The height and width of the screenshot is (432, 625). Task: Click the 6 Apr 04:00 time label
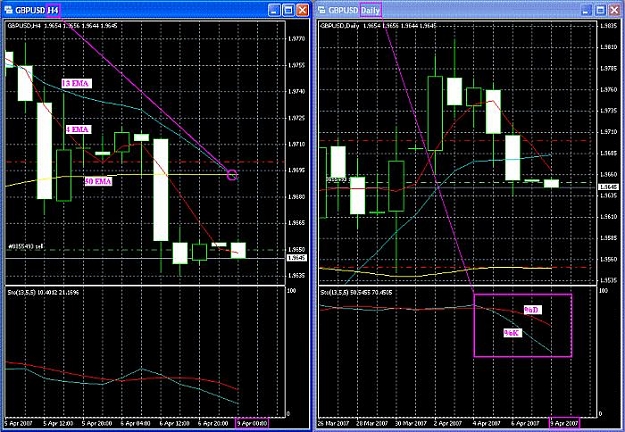pyautogui.click(x=136, y=423)
